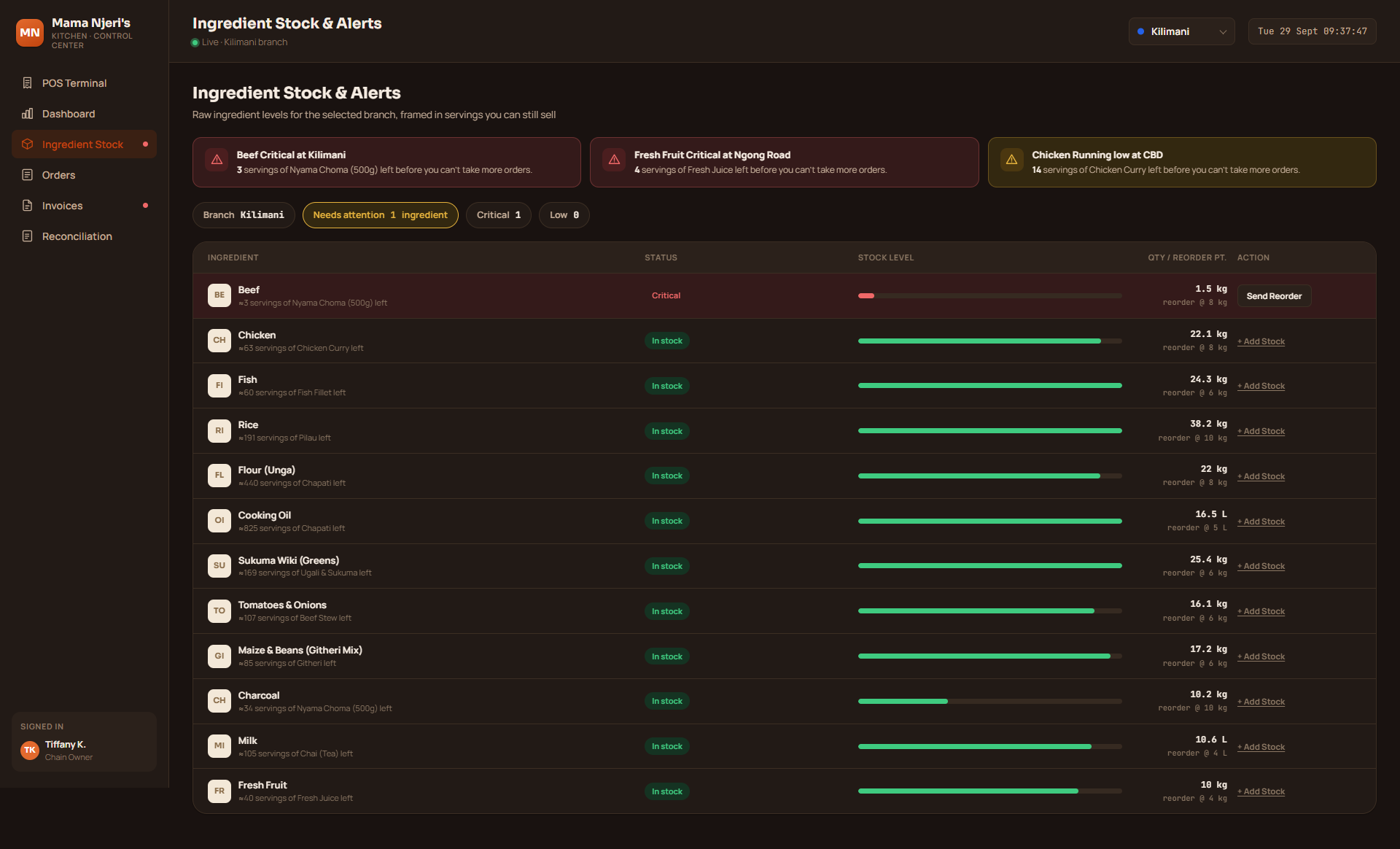This screenshot has width=1400, height=849.
Task: Open Chicken Running low at CBD alert
Action: point(1182,162)
